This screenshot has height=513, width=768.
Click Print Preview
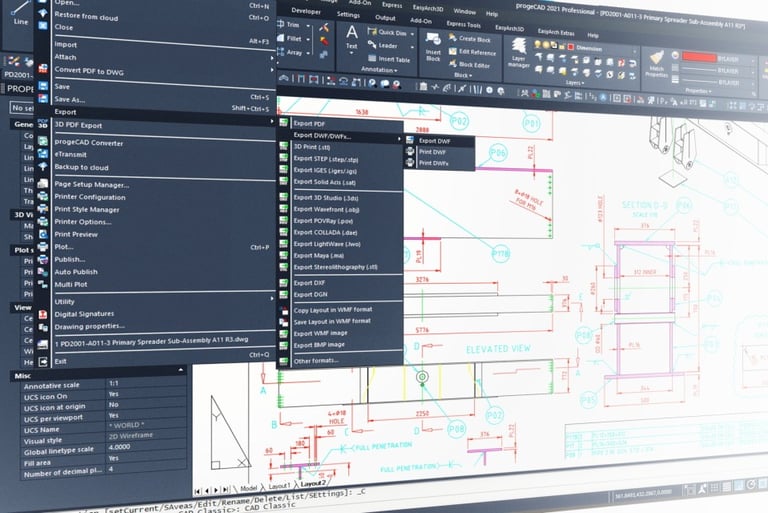click(76, 235)
